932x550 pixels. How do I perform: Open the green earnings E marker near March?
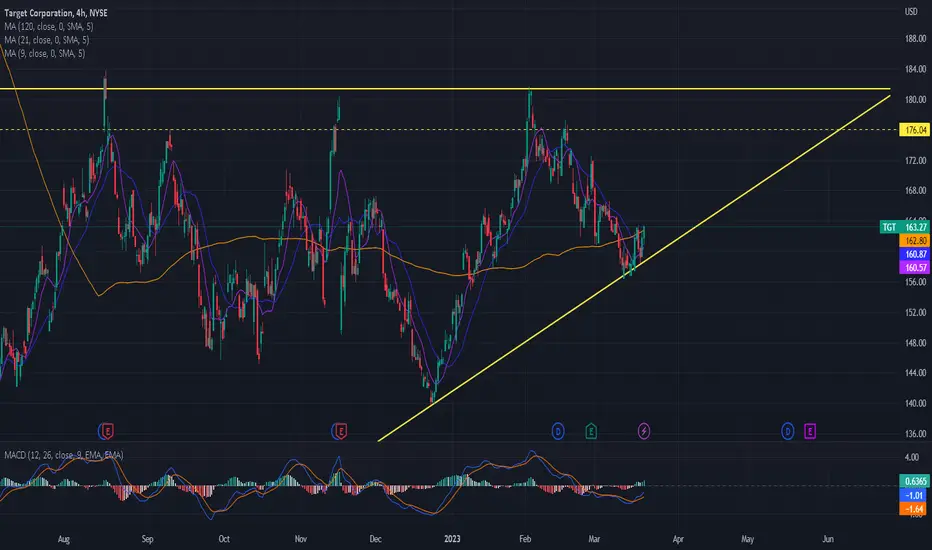click(591, 430)
